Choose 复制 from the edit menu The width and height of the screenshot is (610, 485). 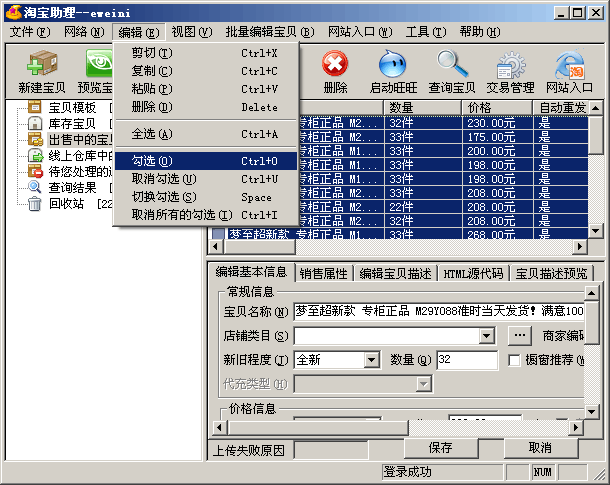pyautogui.click(x=206, y=71)
